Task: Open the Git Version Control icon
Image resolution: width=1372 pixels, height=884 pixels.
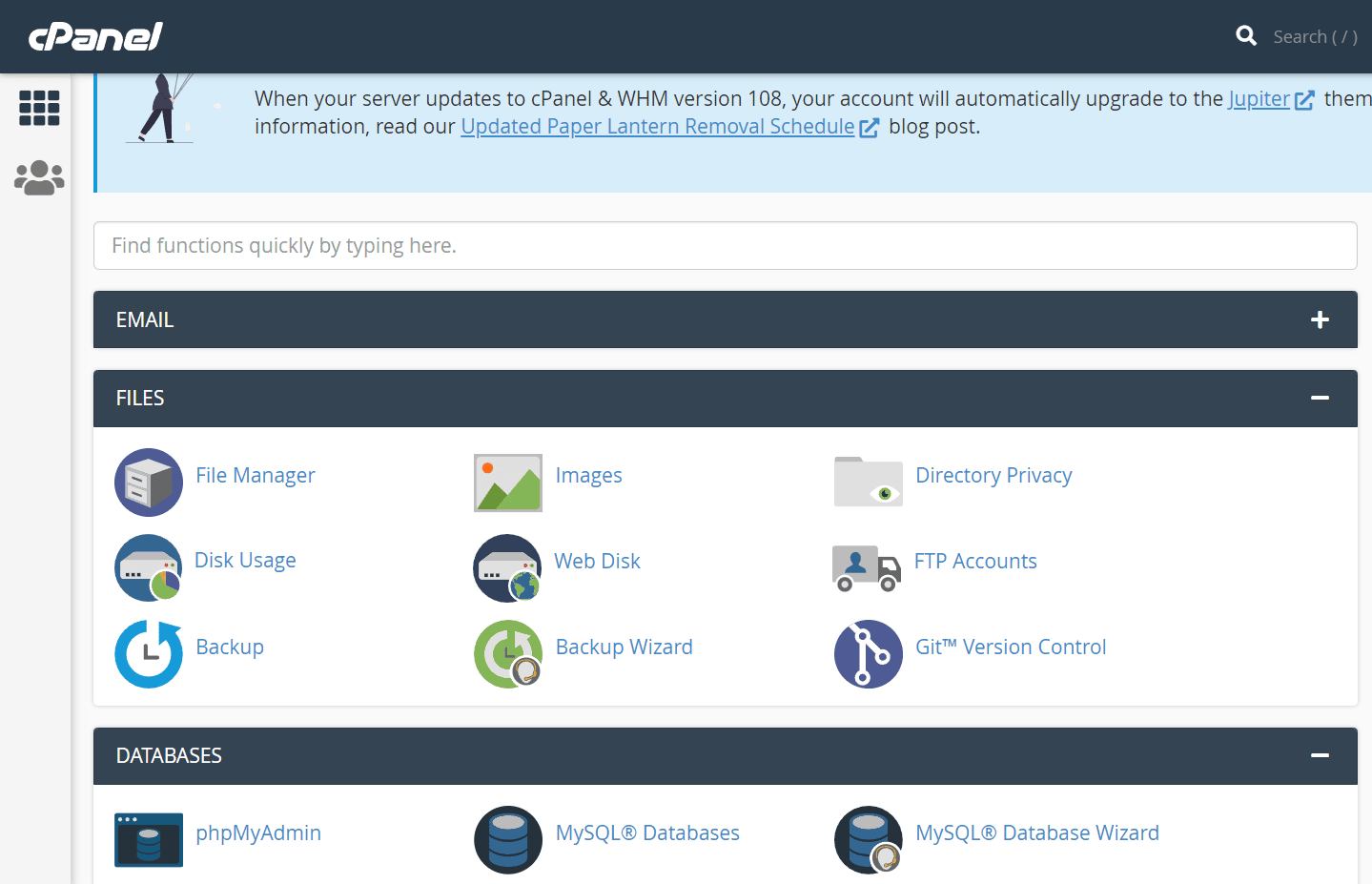Action: (x=869, y=654)
